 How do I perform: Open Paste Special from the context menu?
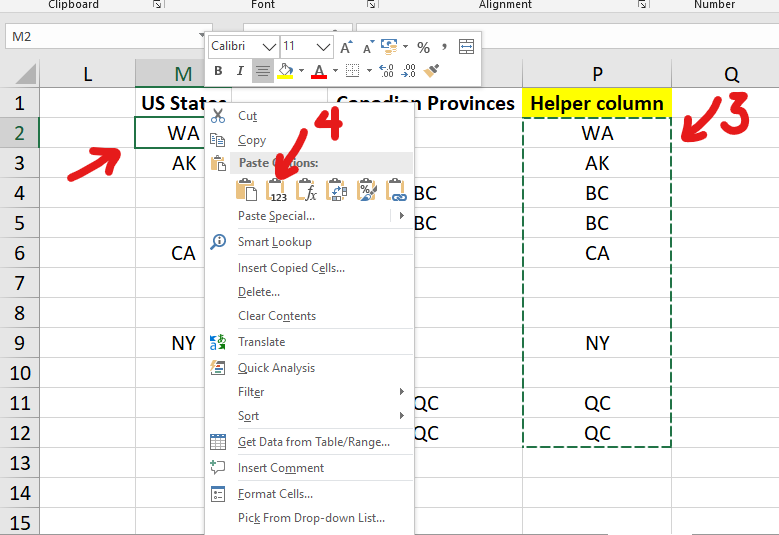[276, 216]
